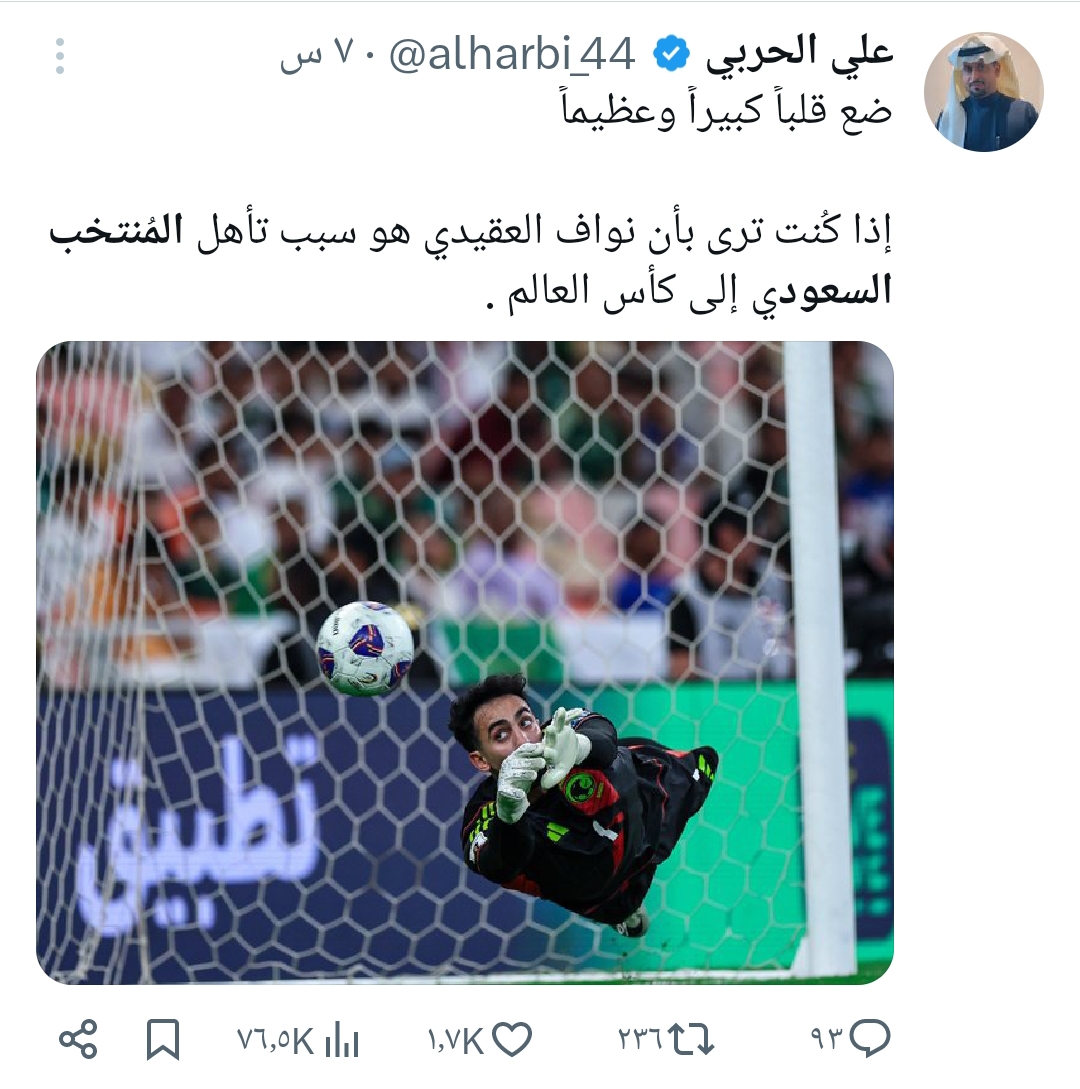Open view analytics bar chart icon
This screenshot has height=1089, width=1080.
point(342,1040)
